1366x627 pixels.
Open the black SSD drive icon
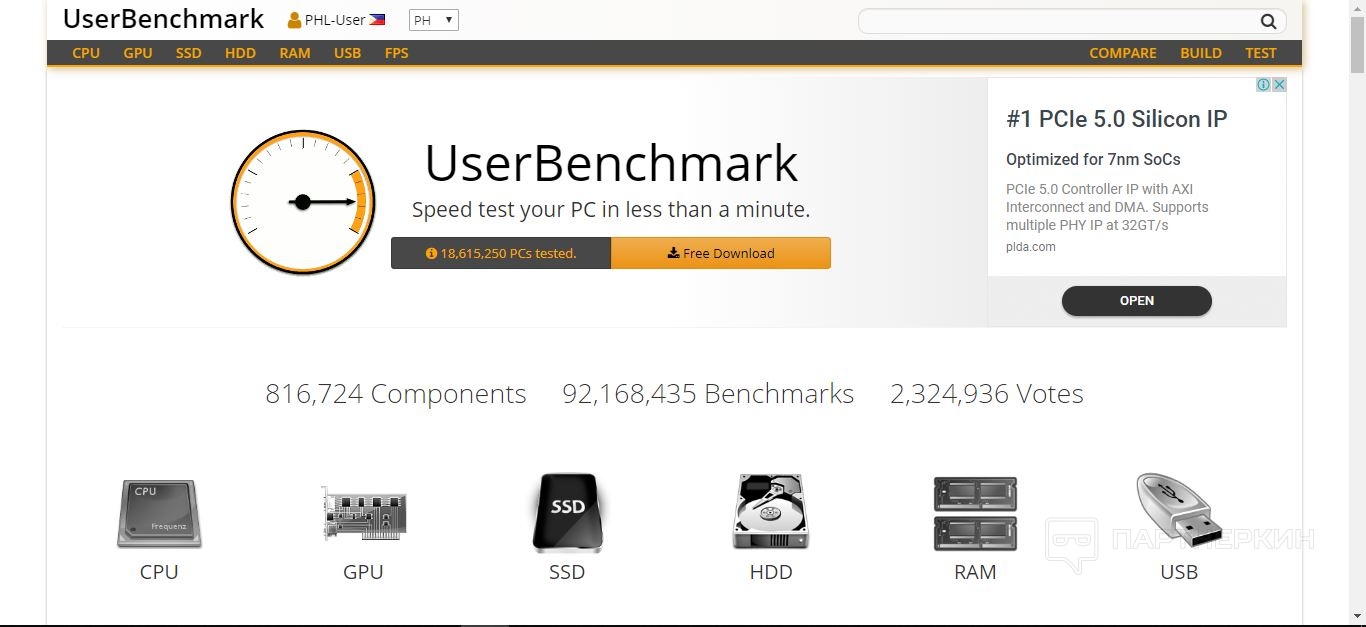click(x=567, y=513)
